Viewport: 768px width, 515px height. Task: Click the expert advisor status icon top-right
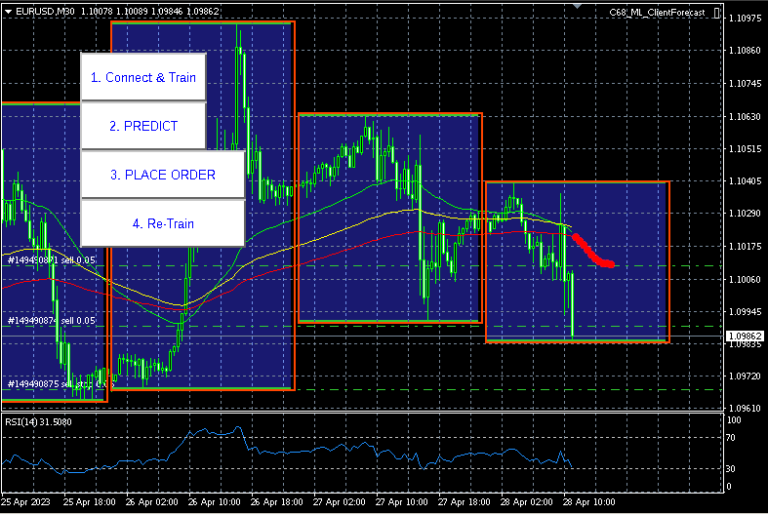click(714, 12)
